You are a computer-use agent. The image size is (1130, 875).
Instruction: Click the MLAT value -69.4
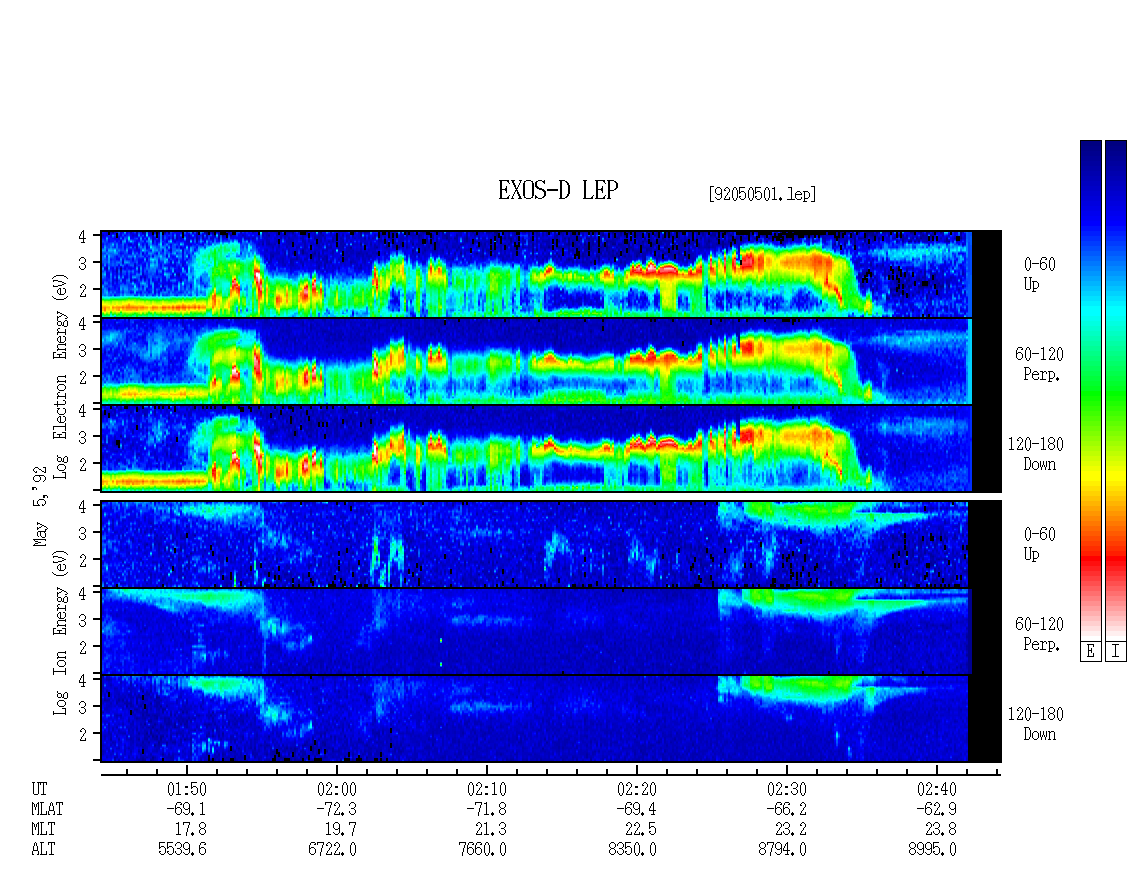coord(636,809)
